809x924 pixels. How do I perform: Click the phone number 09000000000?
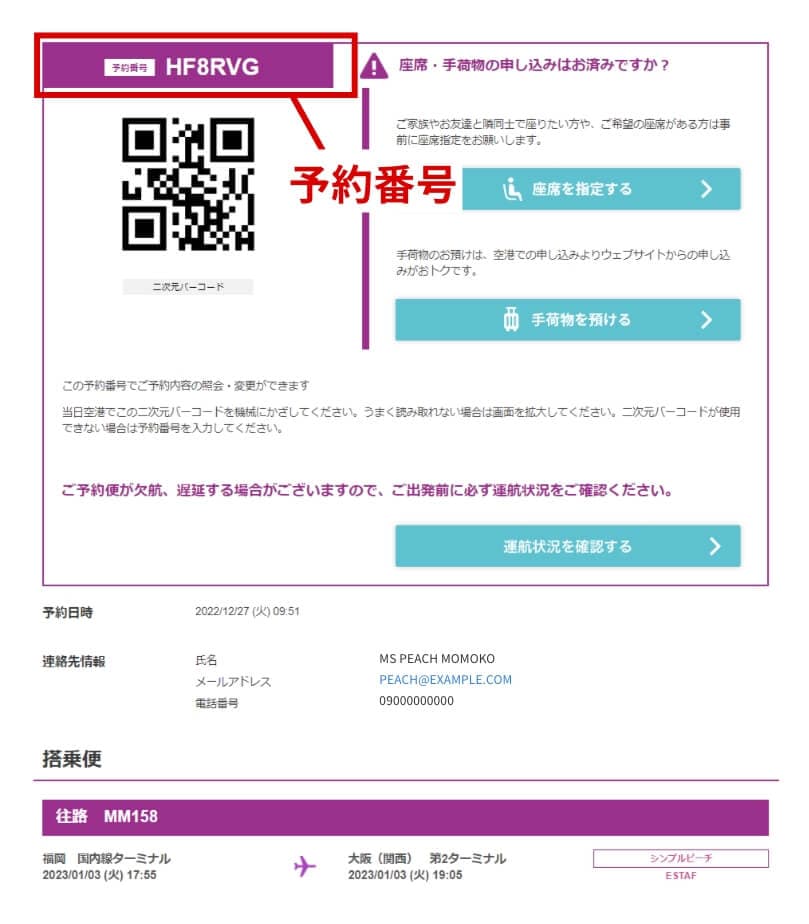click(417, 701)
